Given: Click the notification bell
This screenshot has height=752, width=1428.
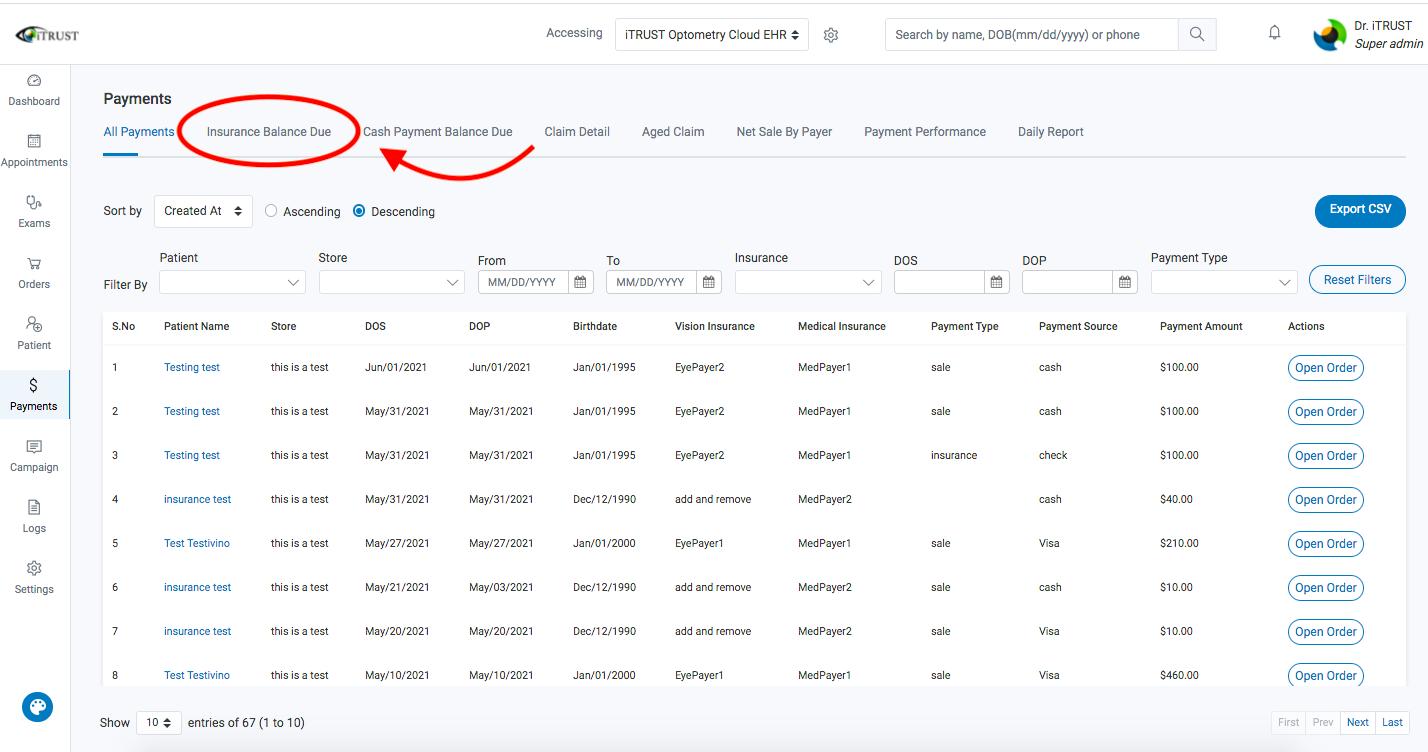Looking at the screenshot, I should tap(1274, 32).
